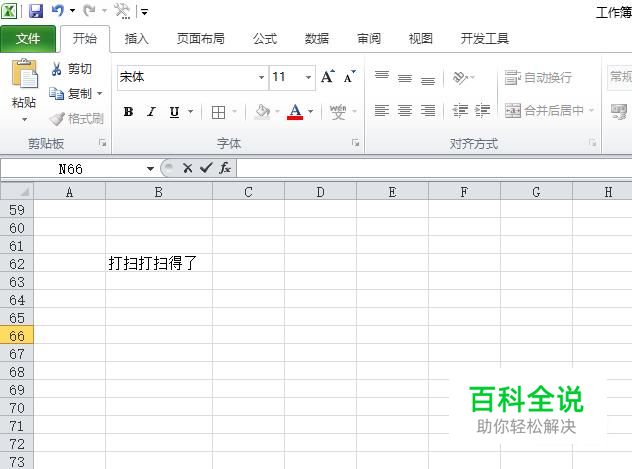632x469 pixels.
Task: Switch to the 开发工具 Developer tab
Action: click(x=484, y=39)
